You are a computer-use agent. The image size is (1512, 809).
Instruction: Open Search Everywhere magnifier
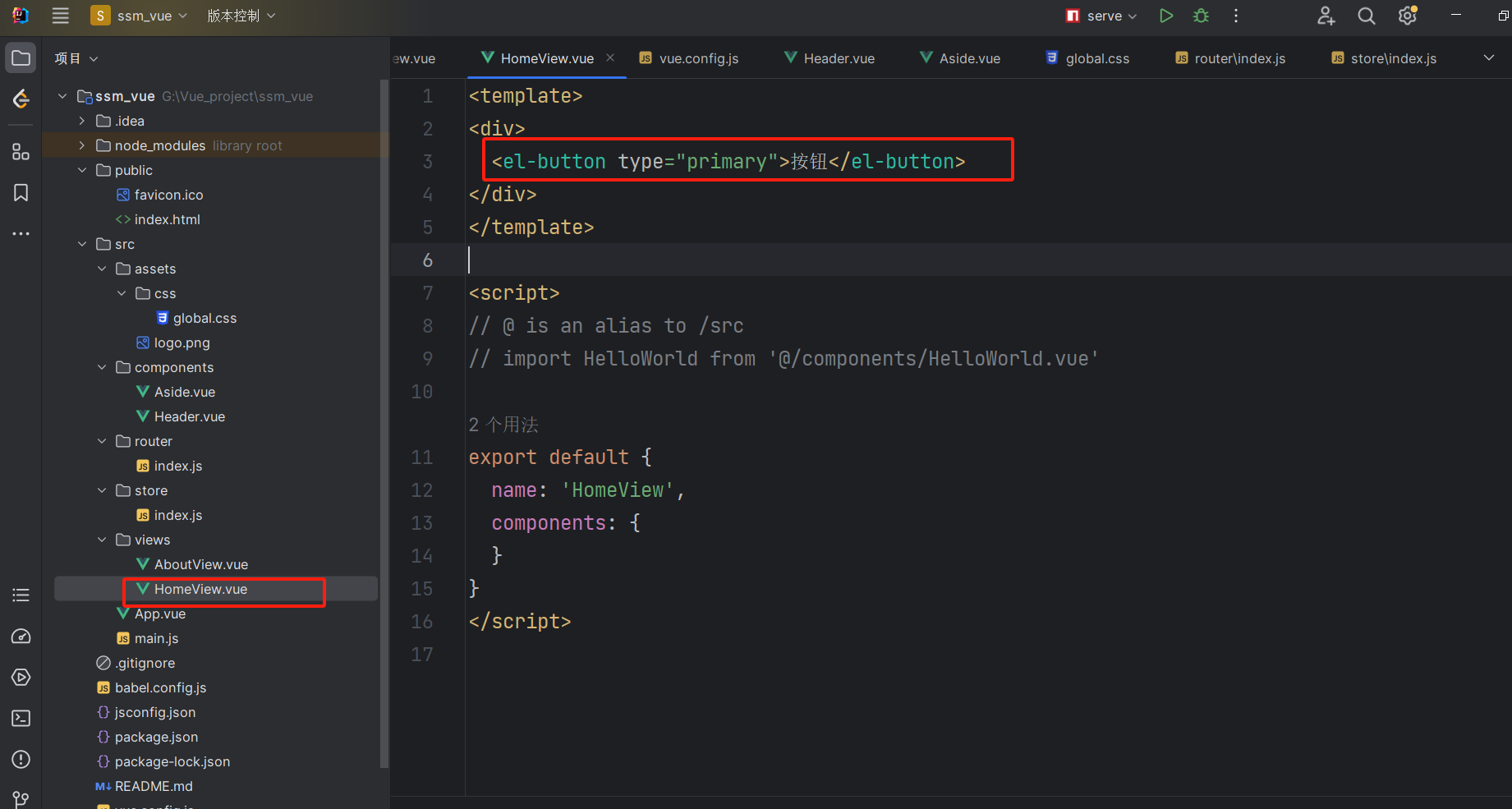(1367, 16)
